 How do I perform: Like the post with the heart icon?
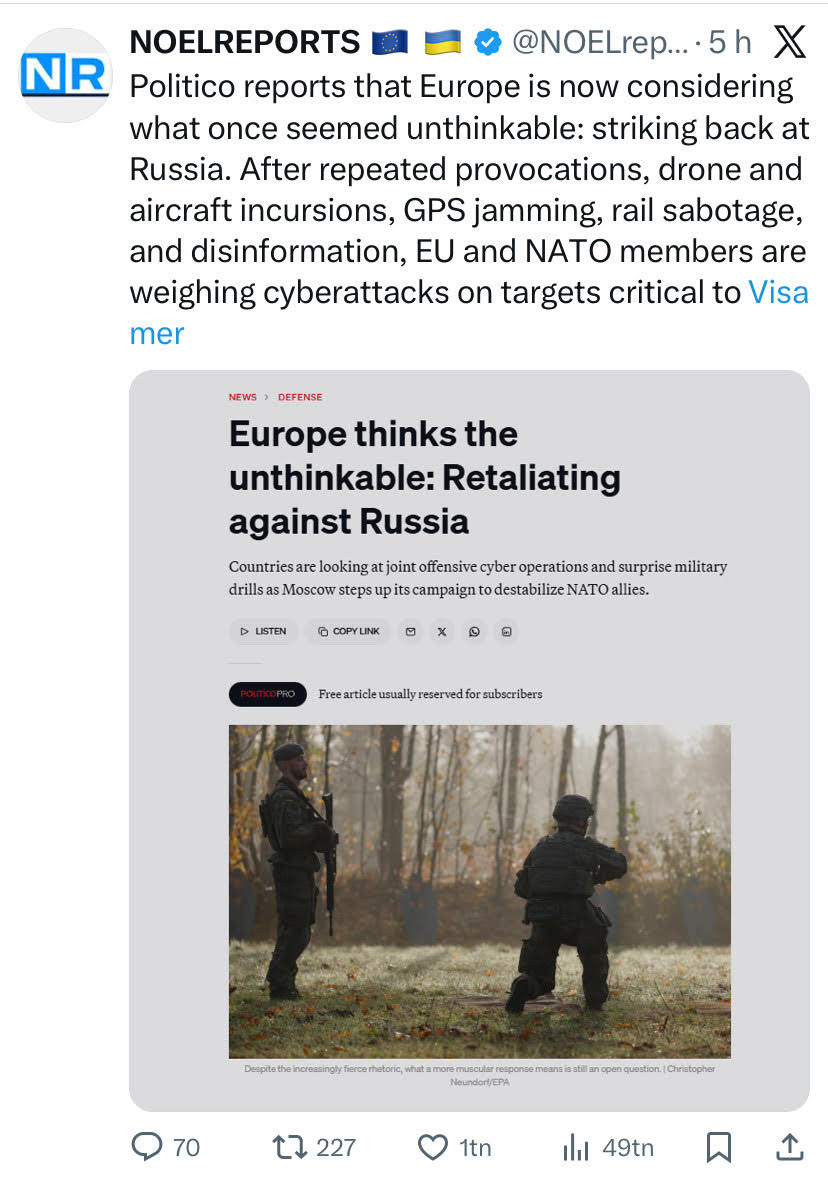coord(432,1147)
